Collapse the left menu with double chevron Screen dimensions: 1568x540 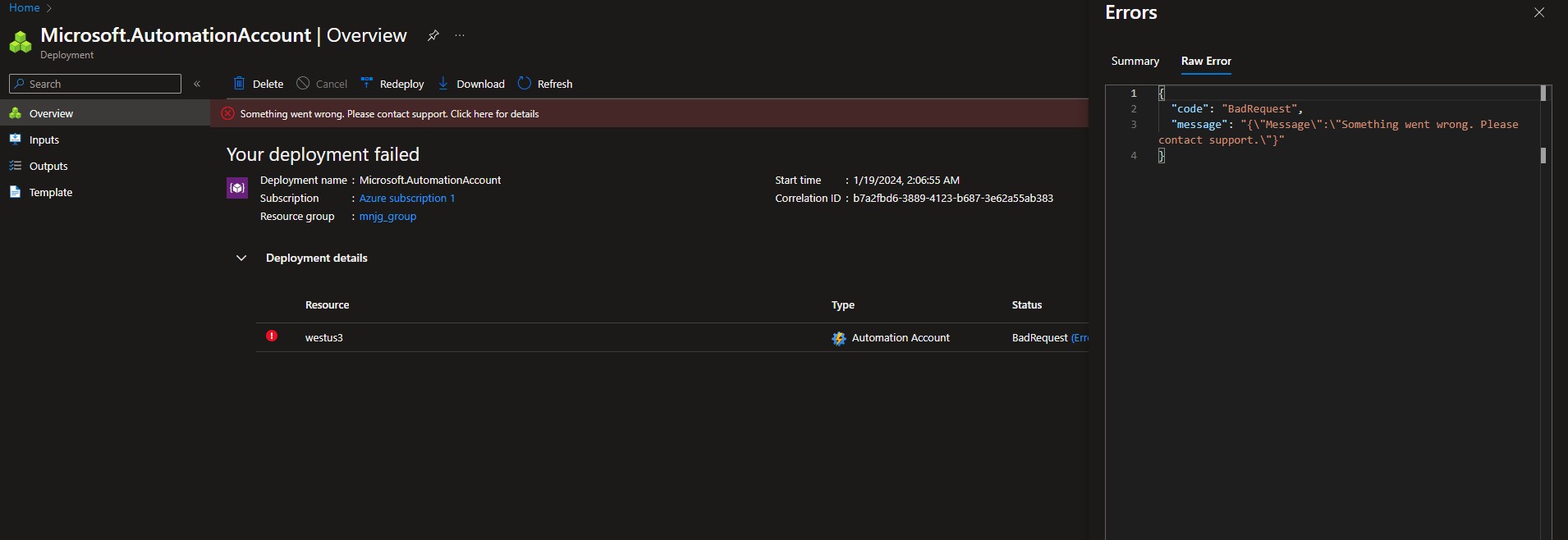197,84
